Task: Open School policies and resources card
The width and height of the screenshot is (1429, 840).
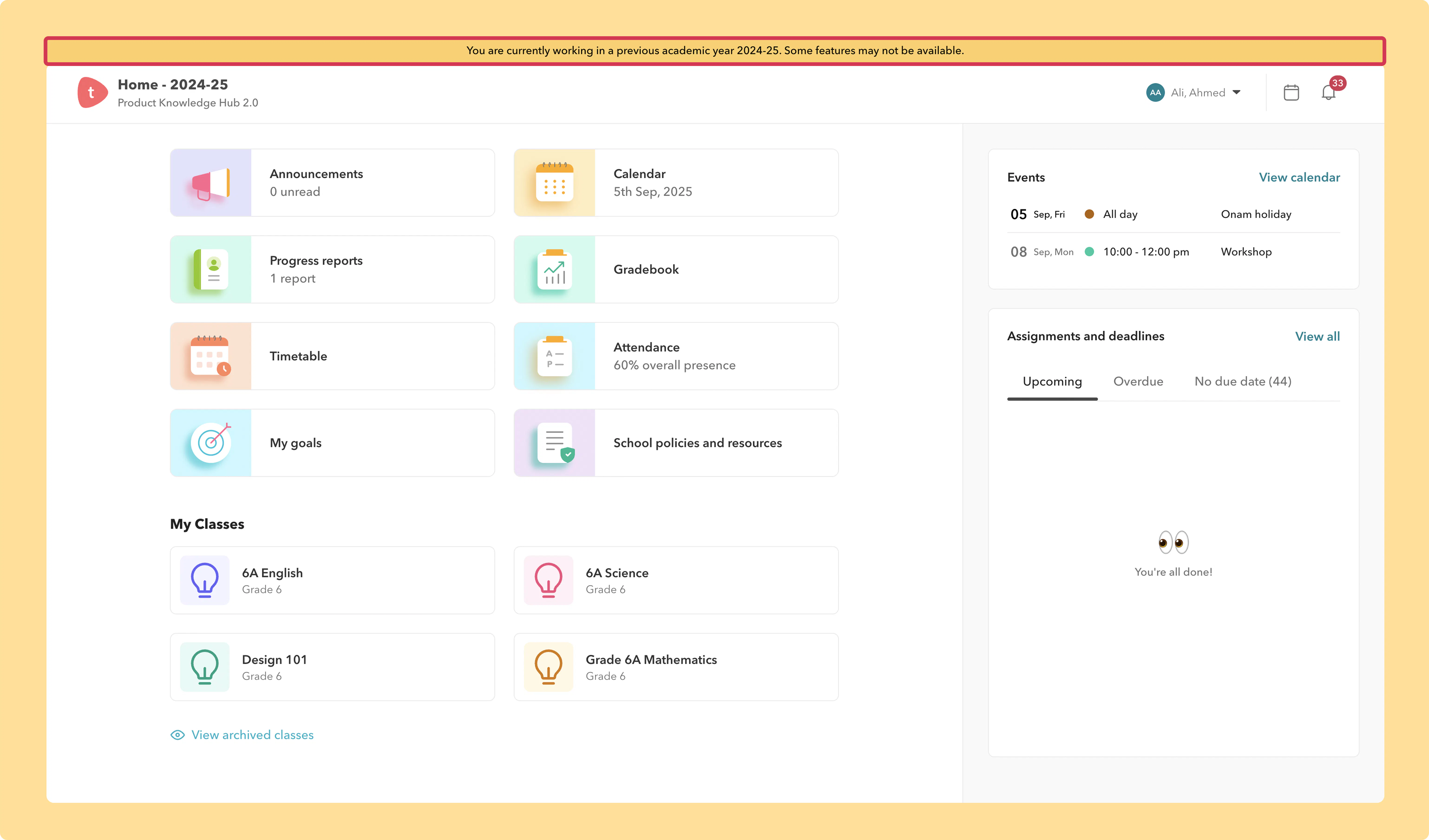Action: coord(676,443)
